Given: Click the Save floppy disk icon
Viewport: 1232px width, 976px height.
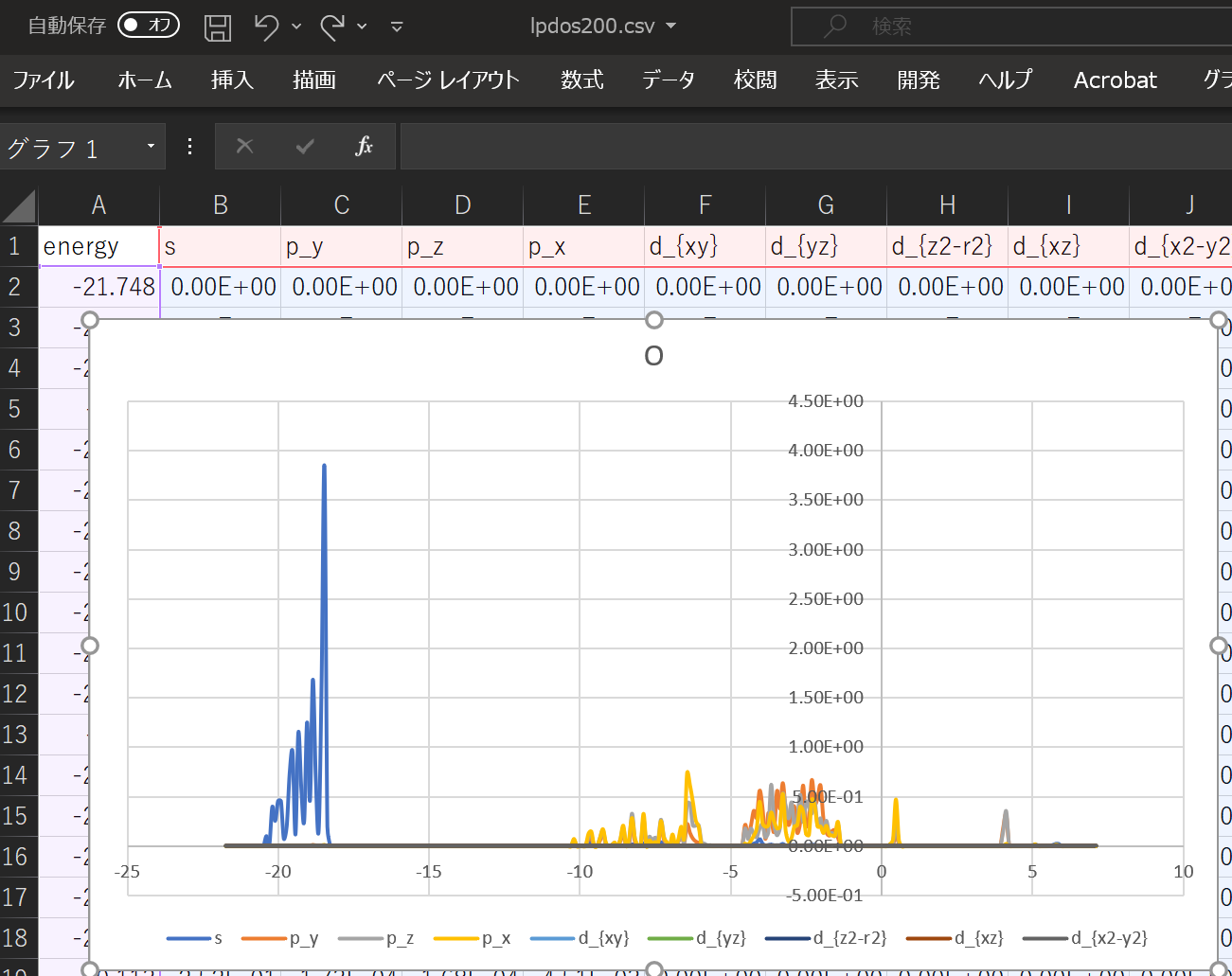Looking at the screenshot, I should [218, 27].
